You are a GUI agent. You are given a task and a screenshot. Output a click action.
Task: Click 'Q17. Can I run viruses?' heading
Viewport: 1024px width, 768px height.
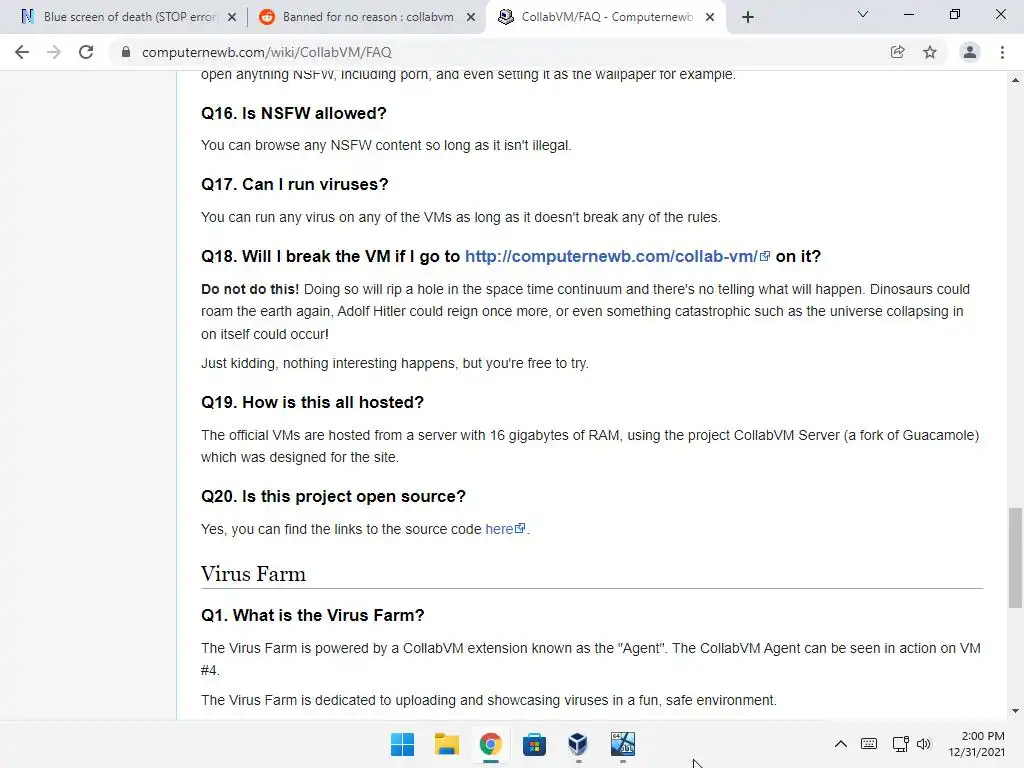295,184
